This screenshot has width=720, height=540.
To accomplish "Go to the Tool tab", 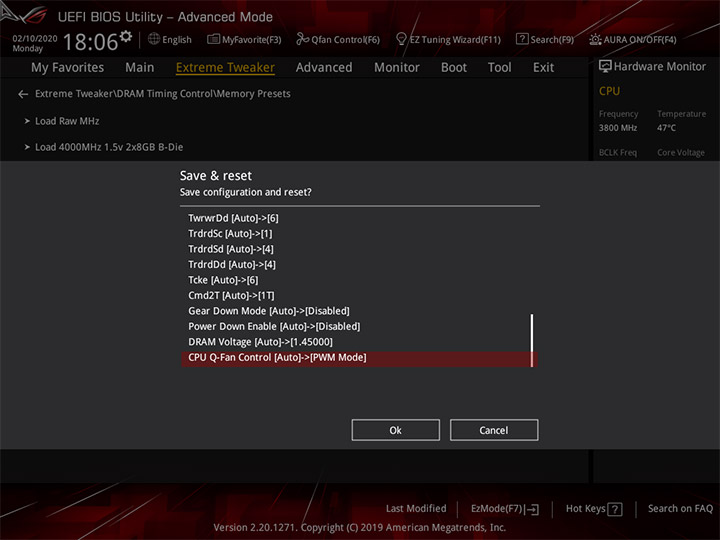I will 500,68.
